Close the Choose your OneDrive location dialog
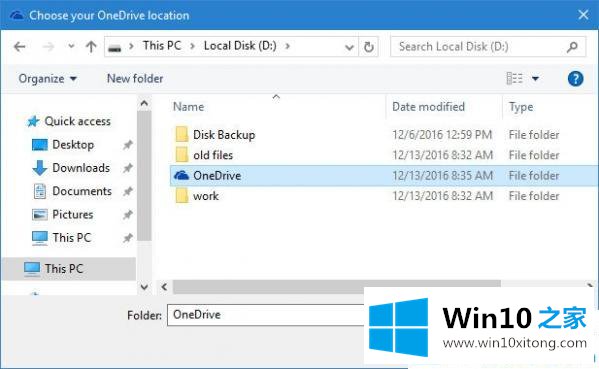 click(x=583, y=15)
